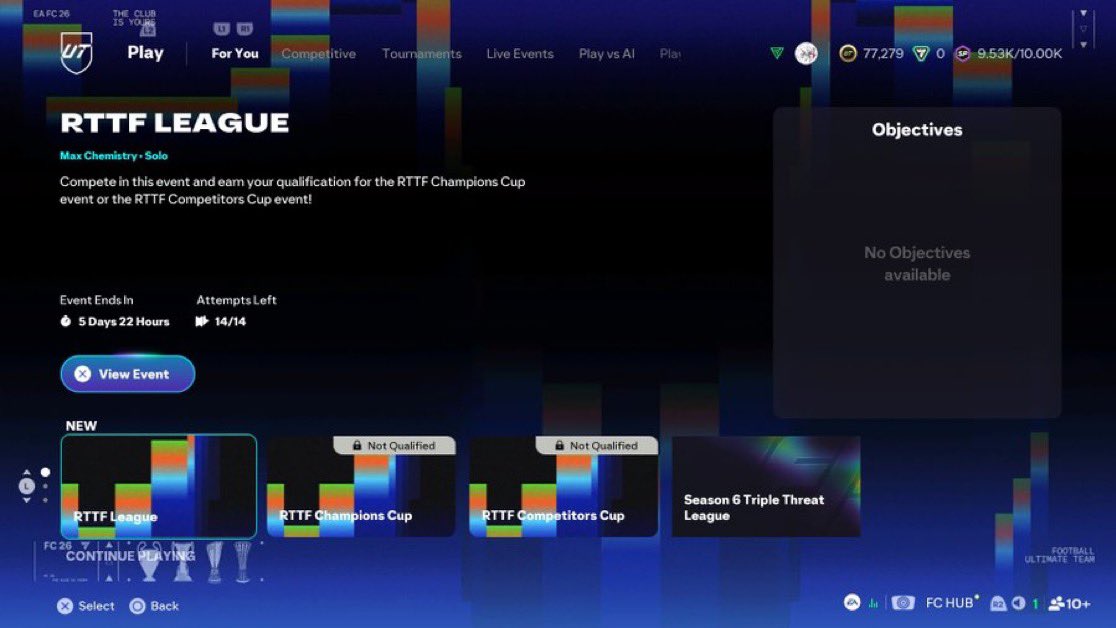Image resolution: width=1116 pixels, height=628 pixels.
Task: Click the View Event button
Action: tap(127, 374)
